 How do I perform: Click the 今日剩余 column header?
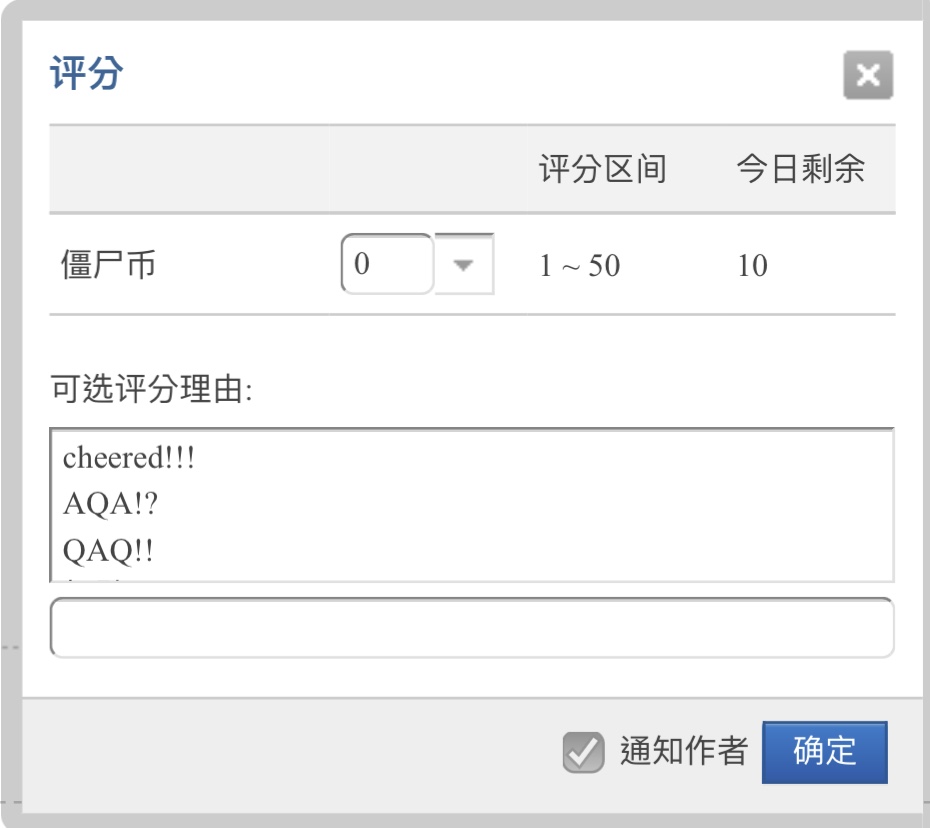800,169
